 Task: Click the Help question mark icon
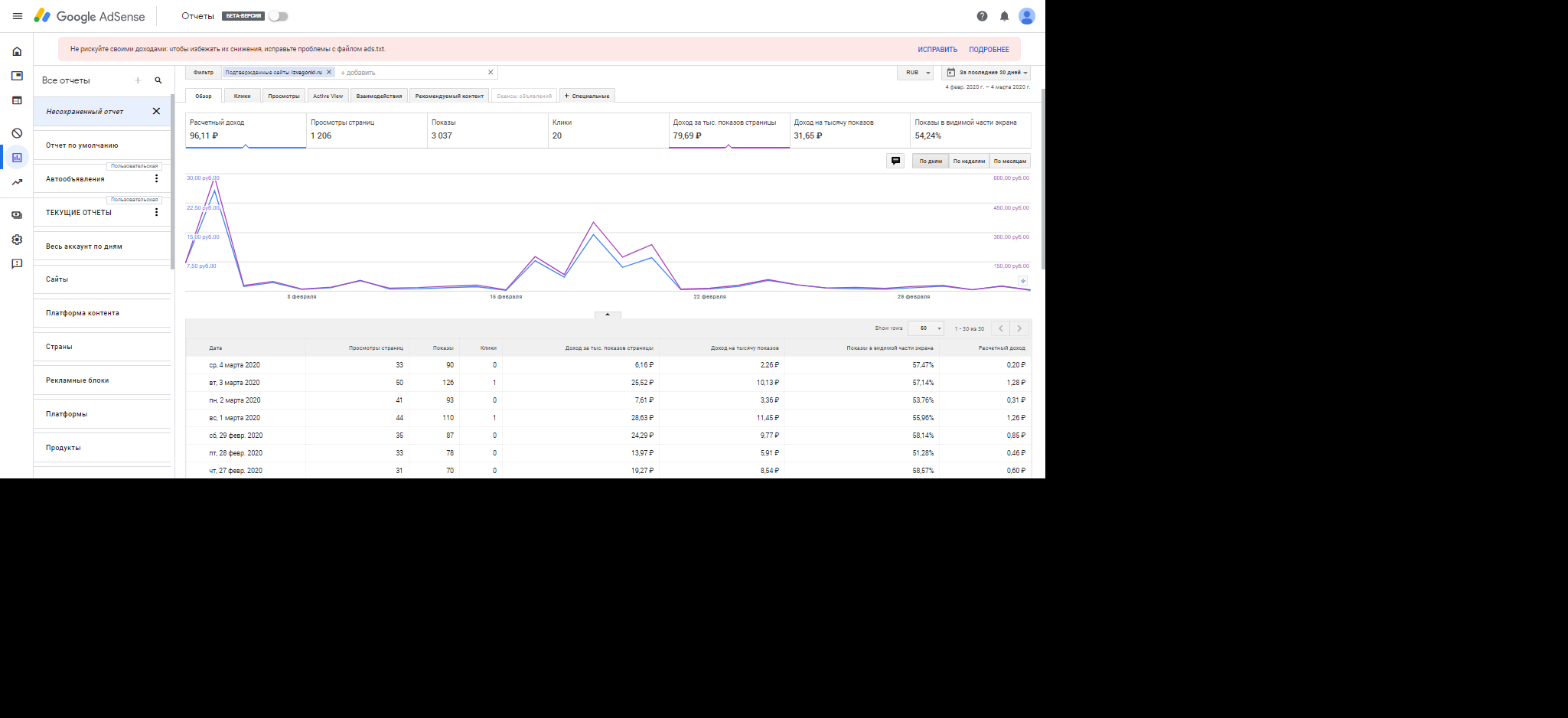[982, 16]
